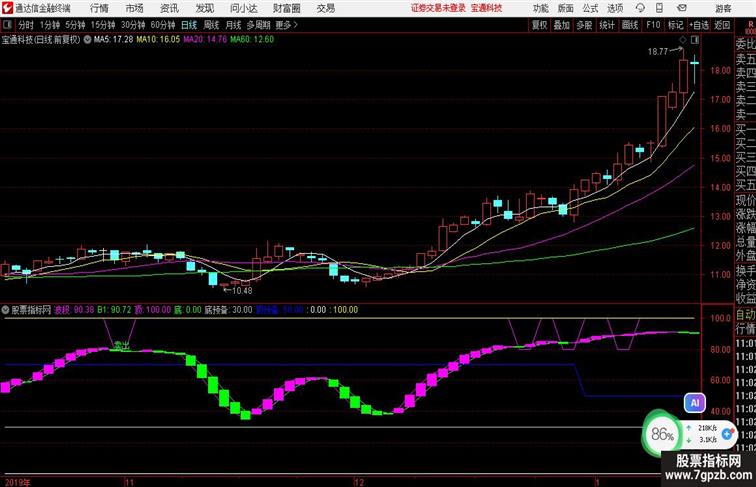Switch to 60分钟 period
The height and width of the screenshot is (487, 756).
coord(163,25)
